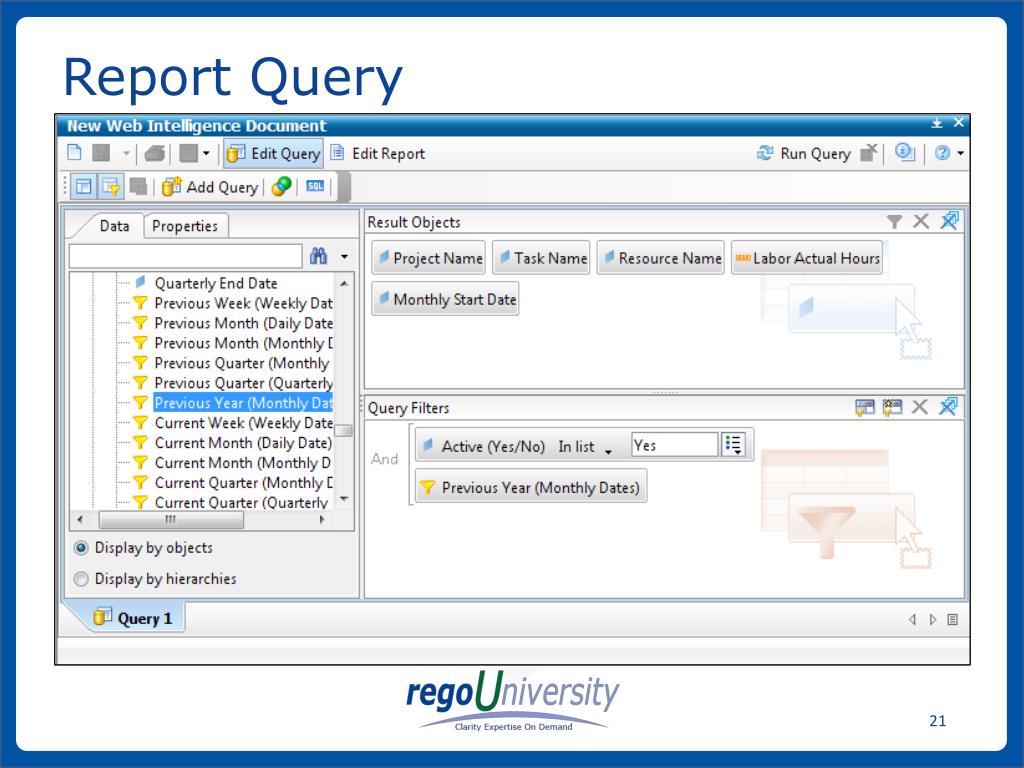Screen dimensions: 1024x768
Task: Click Run Query
Action: point(803,153)
